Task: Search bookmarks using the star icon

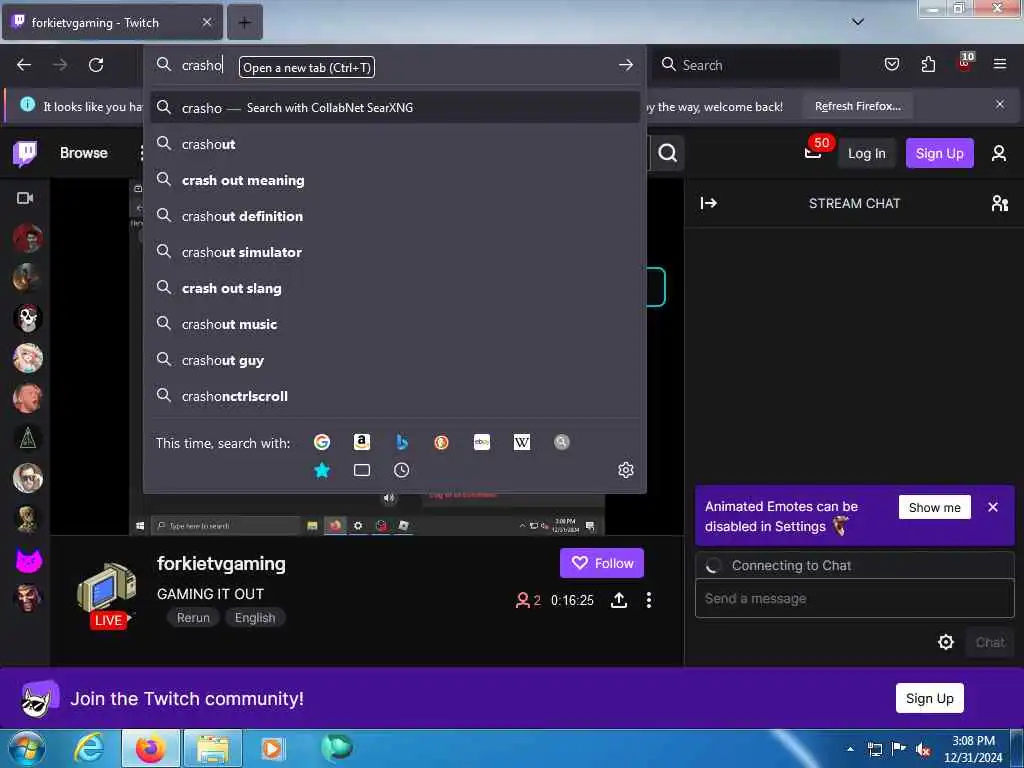Action: coord(322,470)
